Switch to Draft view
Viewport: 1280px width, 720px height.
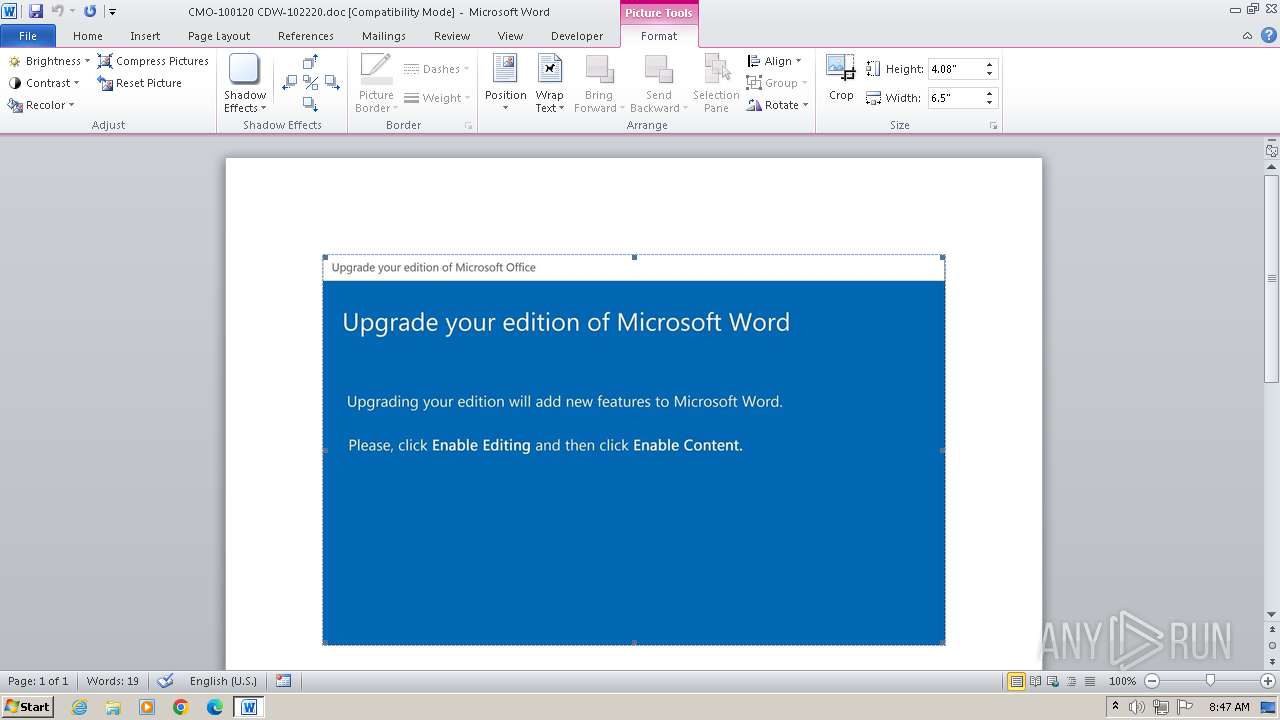click(x=1089, y=681)
